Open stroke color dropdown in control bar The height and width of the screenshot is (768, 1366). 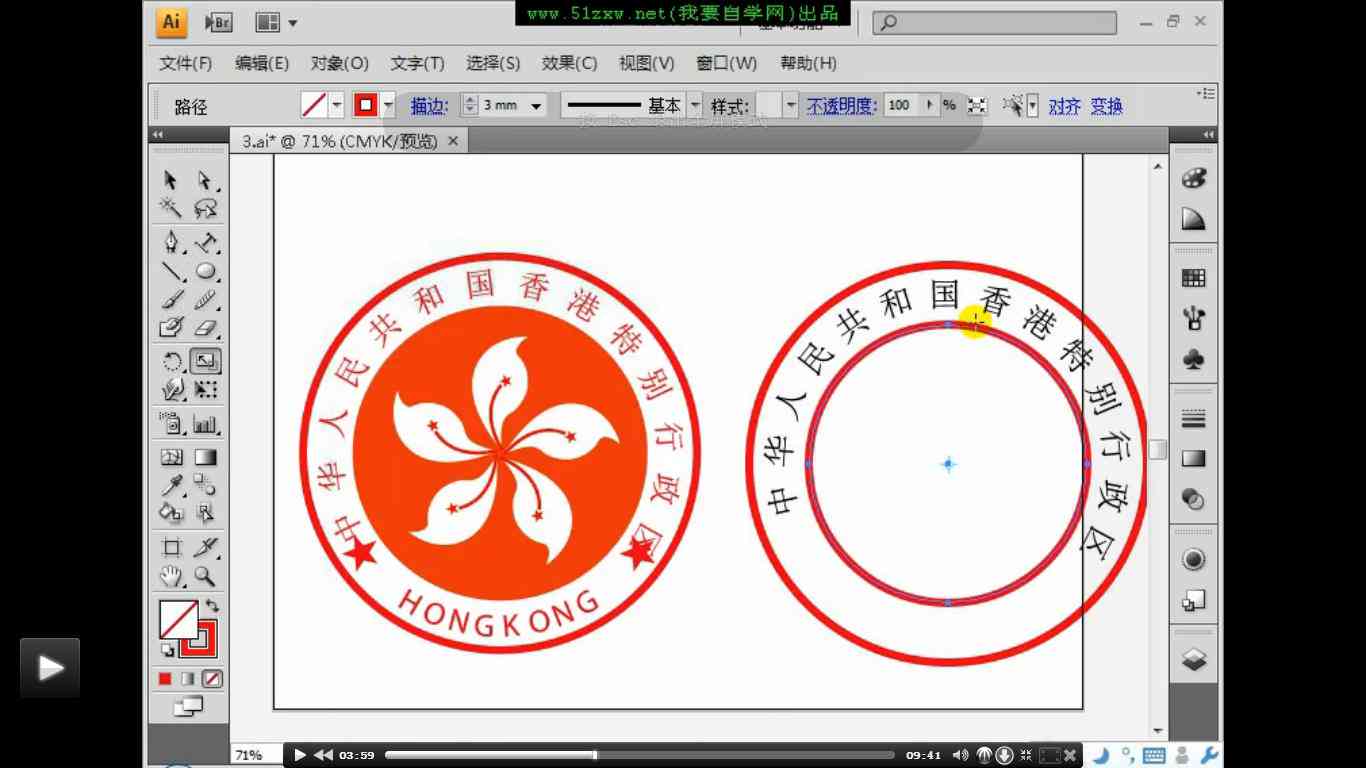(x=388, y=105)
